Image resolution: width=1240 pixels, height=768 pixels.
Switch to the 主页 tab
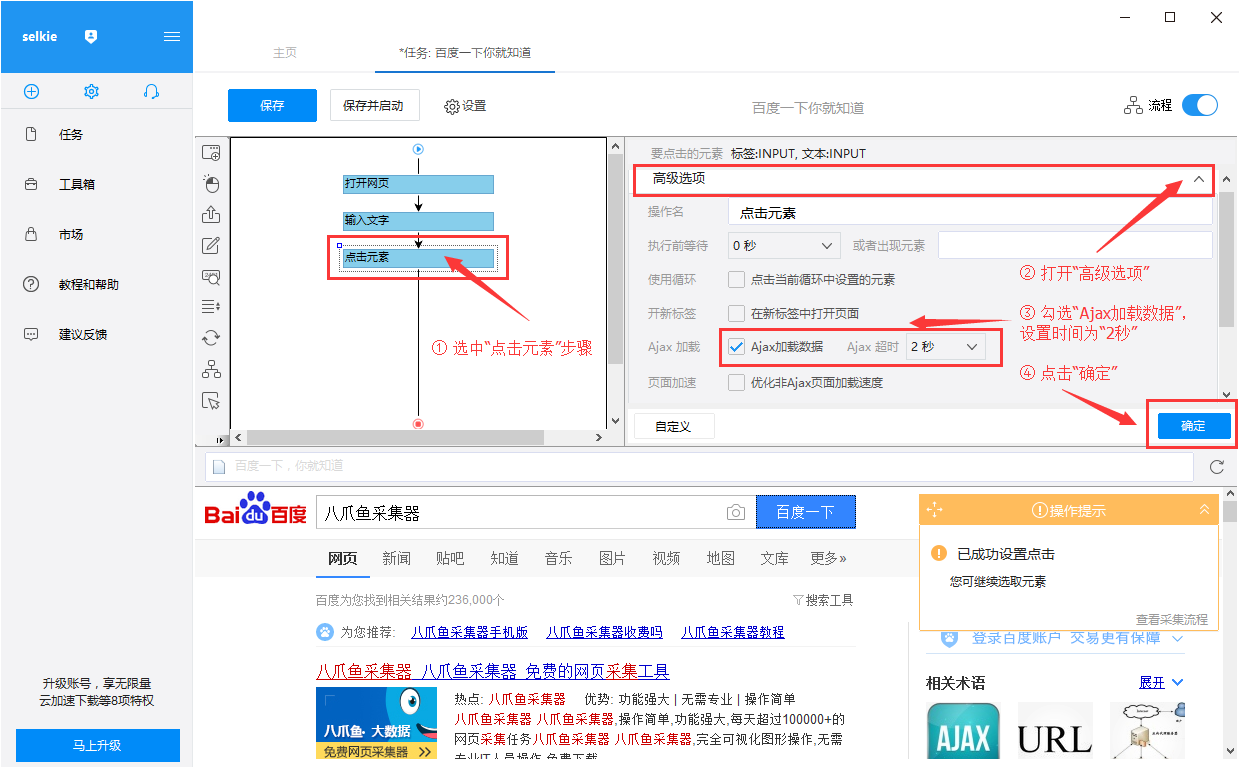pos(285,52)
